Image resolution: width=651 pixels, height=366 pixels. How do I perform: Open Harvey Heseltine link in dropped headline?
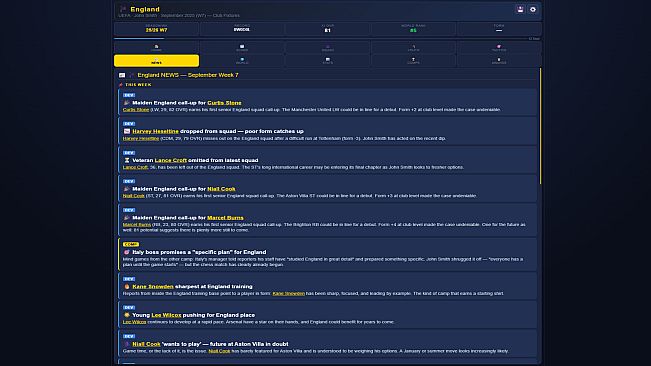click(155, 131)
